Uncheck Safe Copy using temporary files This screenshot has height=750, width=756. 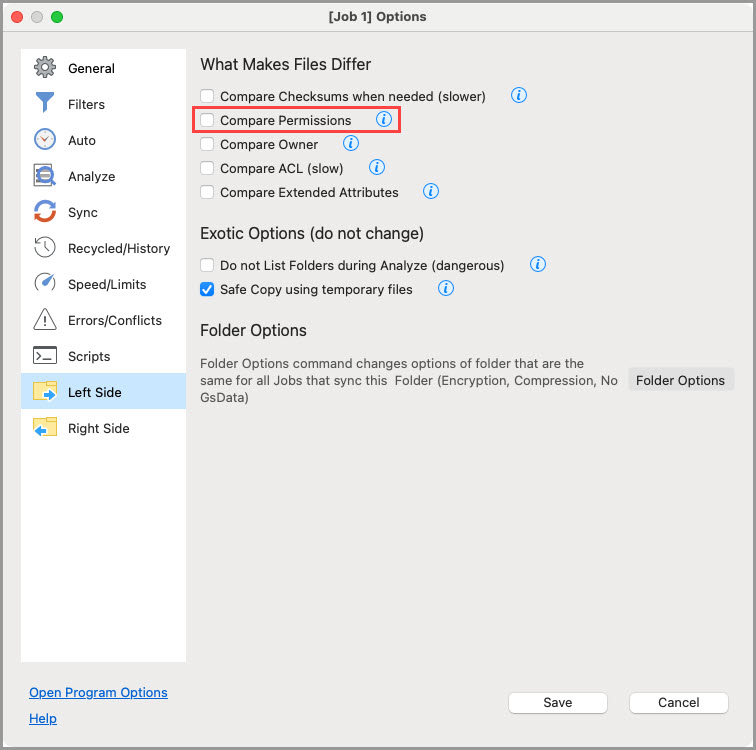pyautogui.click(x=207, y=290)
